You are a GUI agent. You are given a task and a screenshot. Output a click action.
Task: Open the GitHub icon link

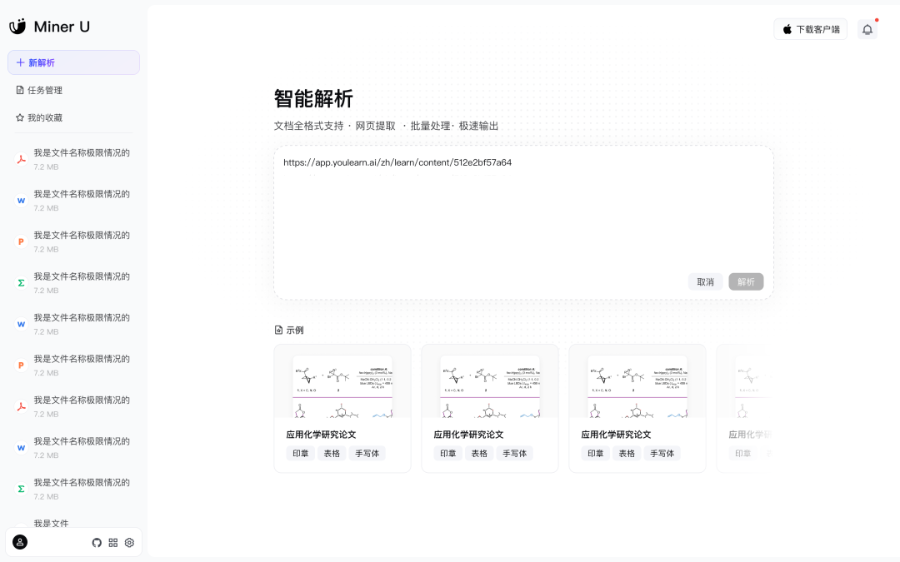tap(96, 542)
